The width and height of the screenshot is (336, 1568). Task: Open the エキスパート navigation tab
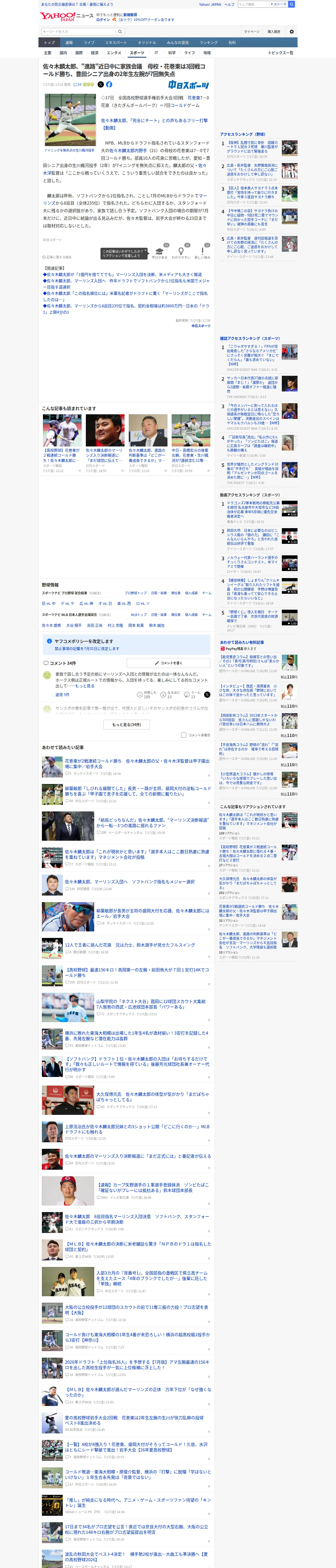(x=116, y=43)
